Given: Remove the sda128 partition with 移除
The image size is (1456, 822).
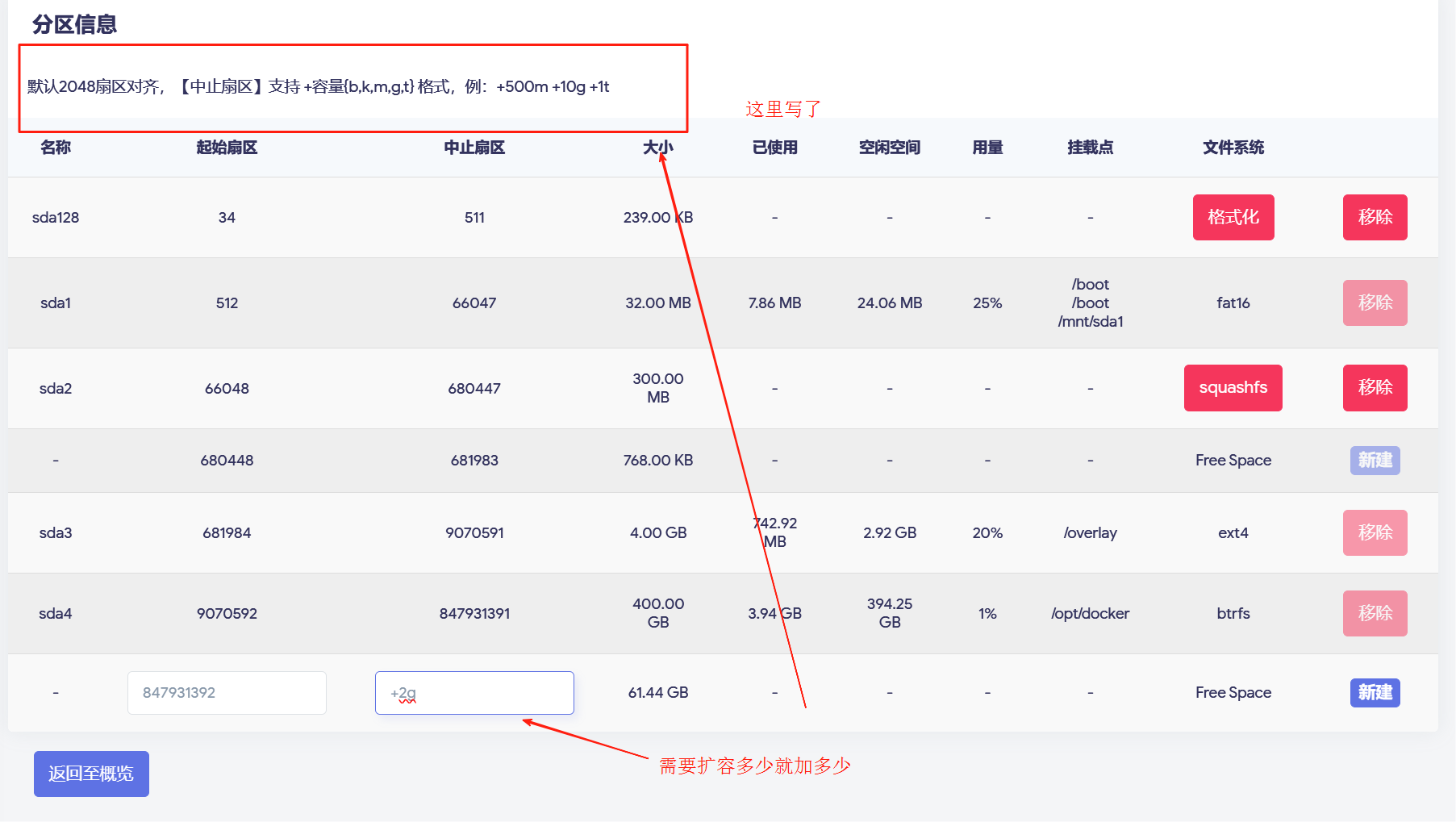Looking at the screenshot, I should pyautogui.click(x=1375, y=217).
